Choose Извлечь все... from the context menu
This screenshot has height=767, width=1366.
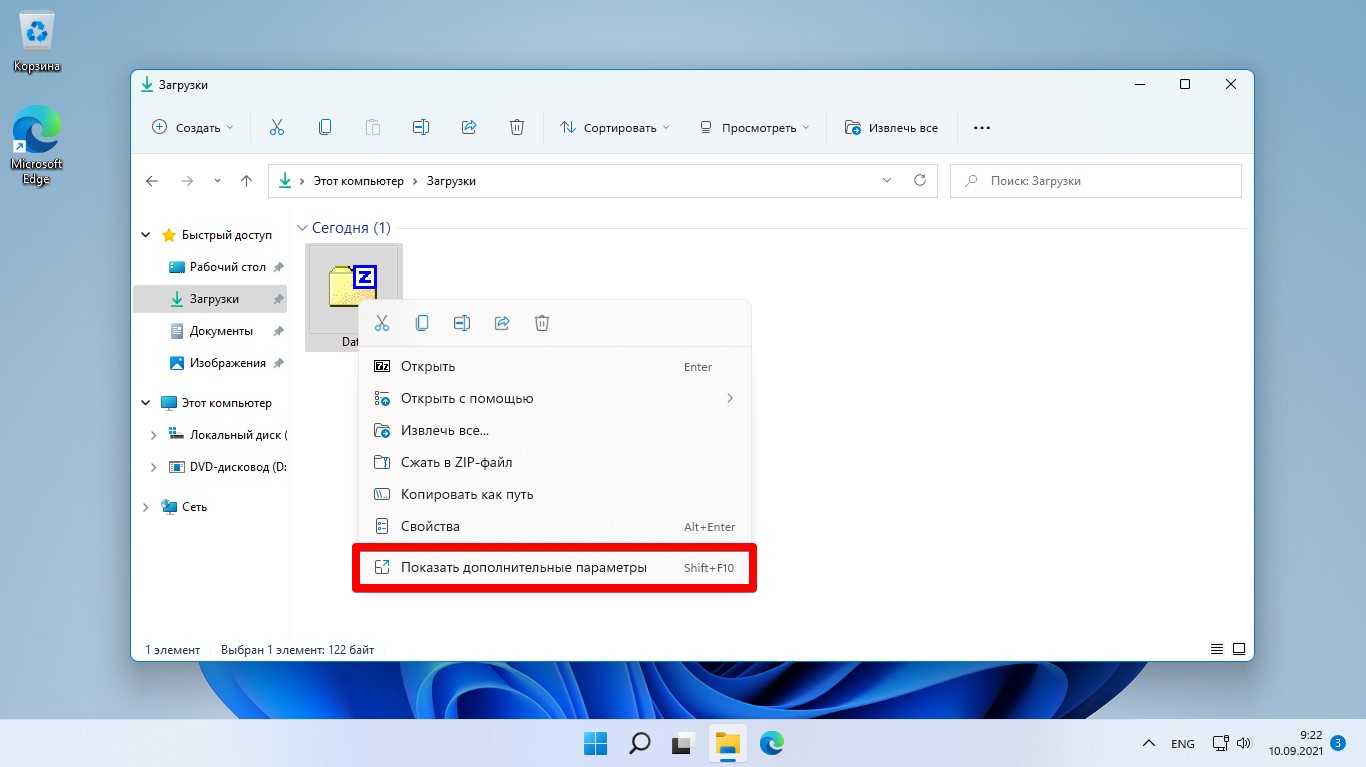[445, 430]
